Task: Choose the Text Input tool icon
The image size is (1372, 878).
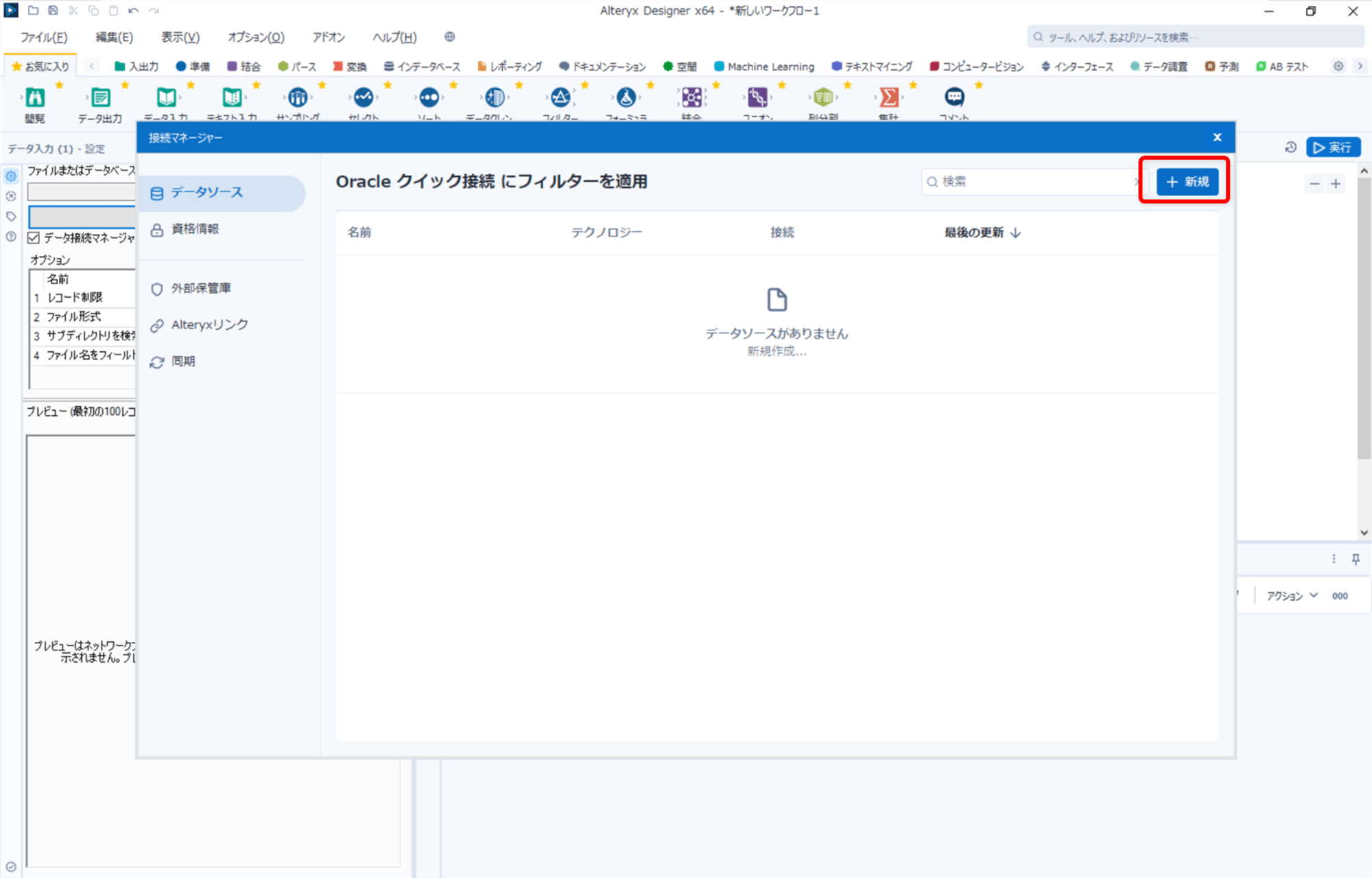Action: pos(232,97)
